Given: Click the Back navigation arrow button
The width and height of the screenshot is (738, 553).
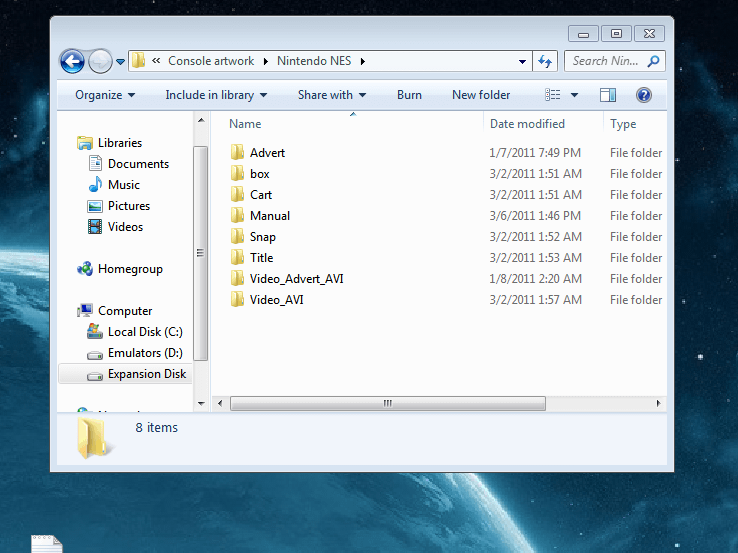Looking at the screenshot, I should point(72,61).
